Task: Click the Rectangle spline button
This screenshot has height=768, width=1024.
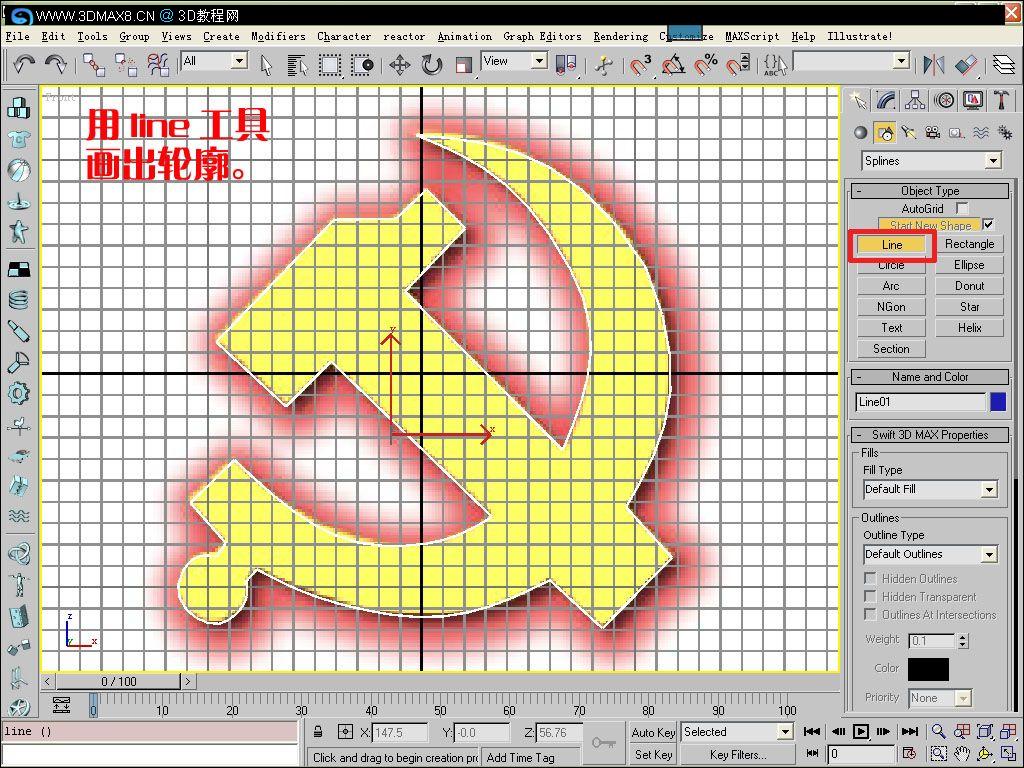Action: [969, 244]
